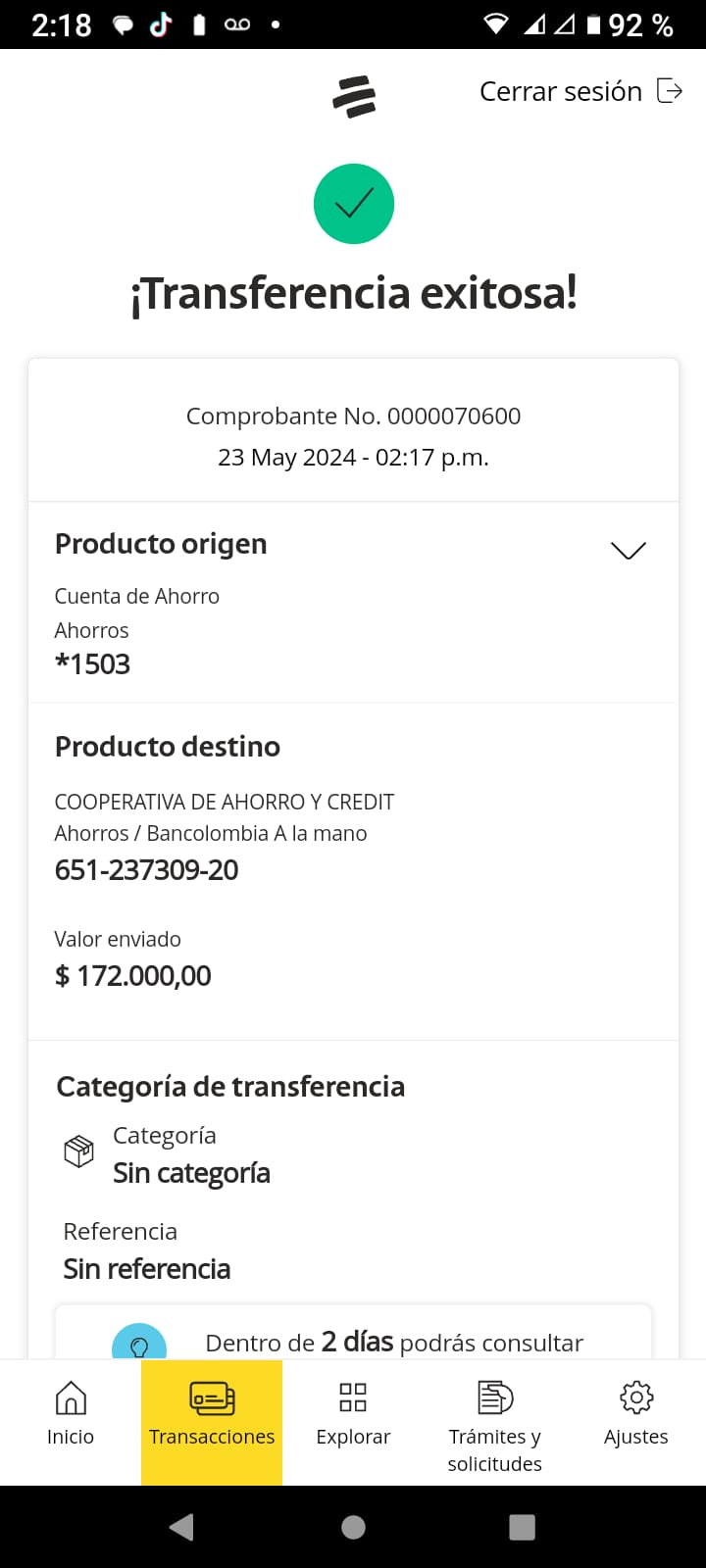Click the logout arrow icon
706x1568 pixels.
click(670, 91)
